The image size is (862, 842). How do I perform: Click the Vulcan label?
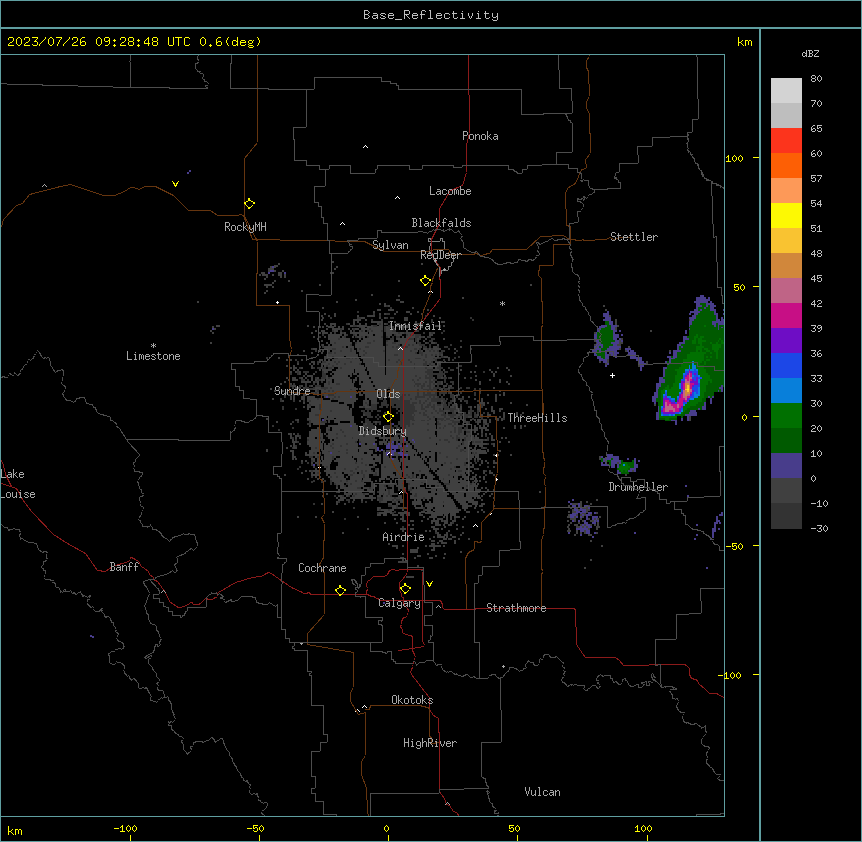pos(543,792)
